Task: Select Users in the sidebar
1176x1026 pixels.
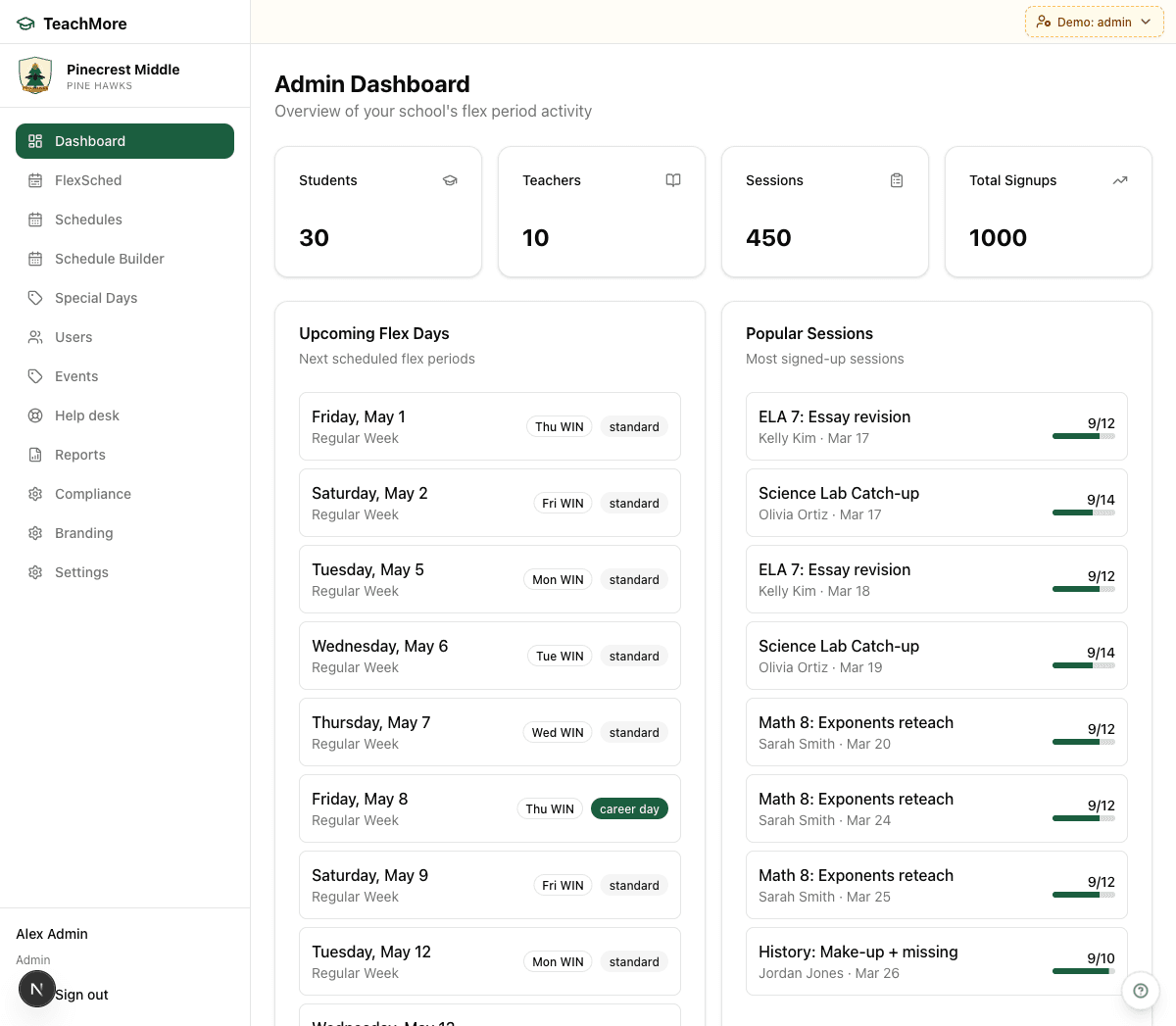Action: 124,337
